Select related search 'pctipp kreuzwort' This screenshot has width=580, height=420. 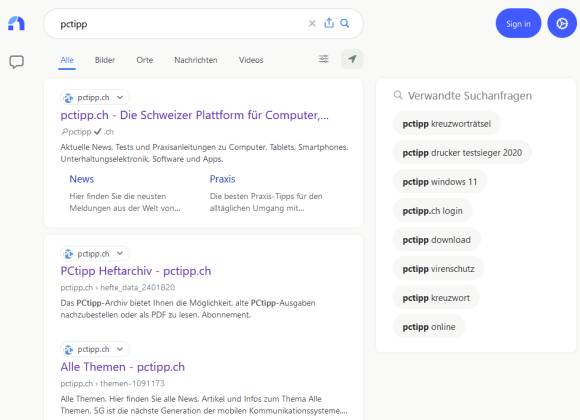(x=436, y=298)
